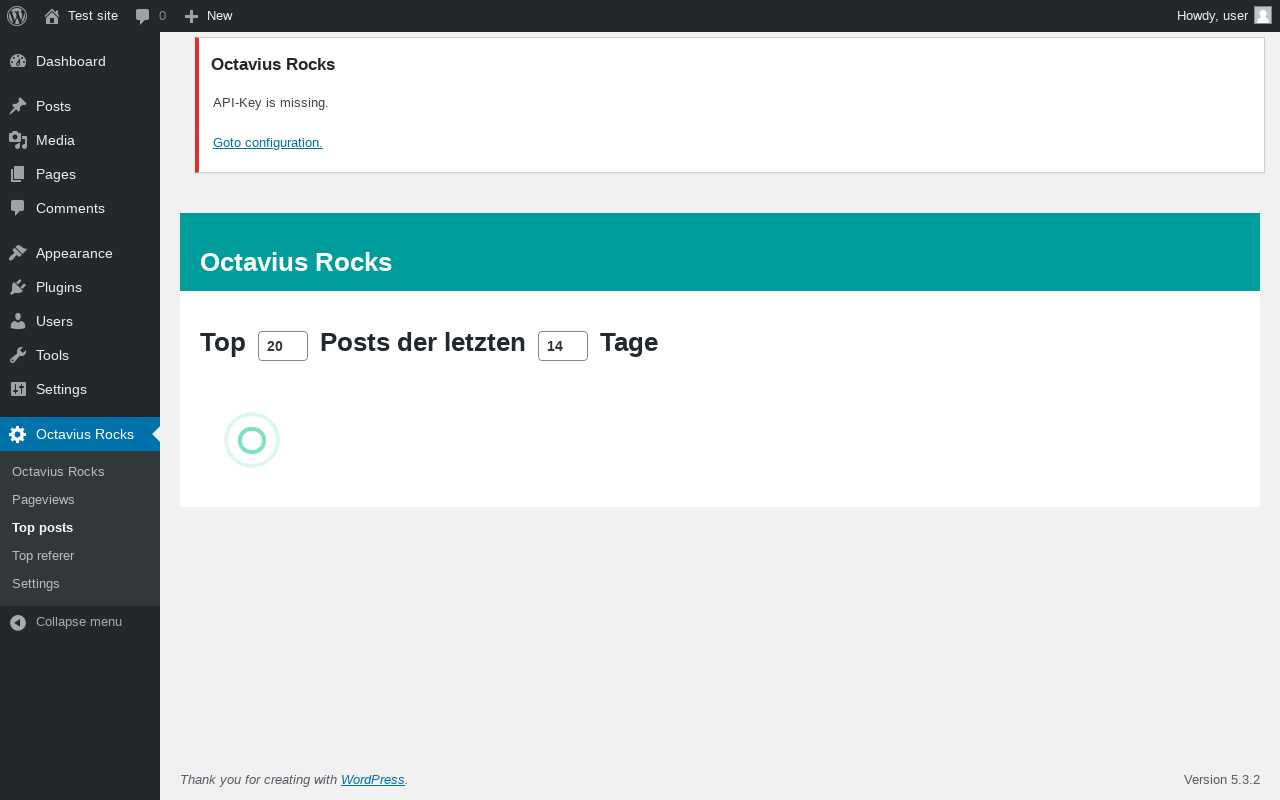
Task: Focus the days field showing 14
Action: pyautogui.click(x=563, y=346)
